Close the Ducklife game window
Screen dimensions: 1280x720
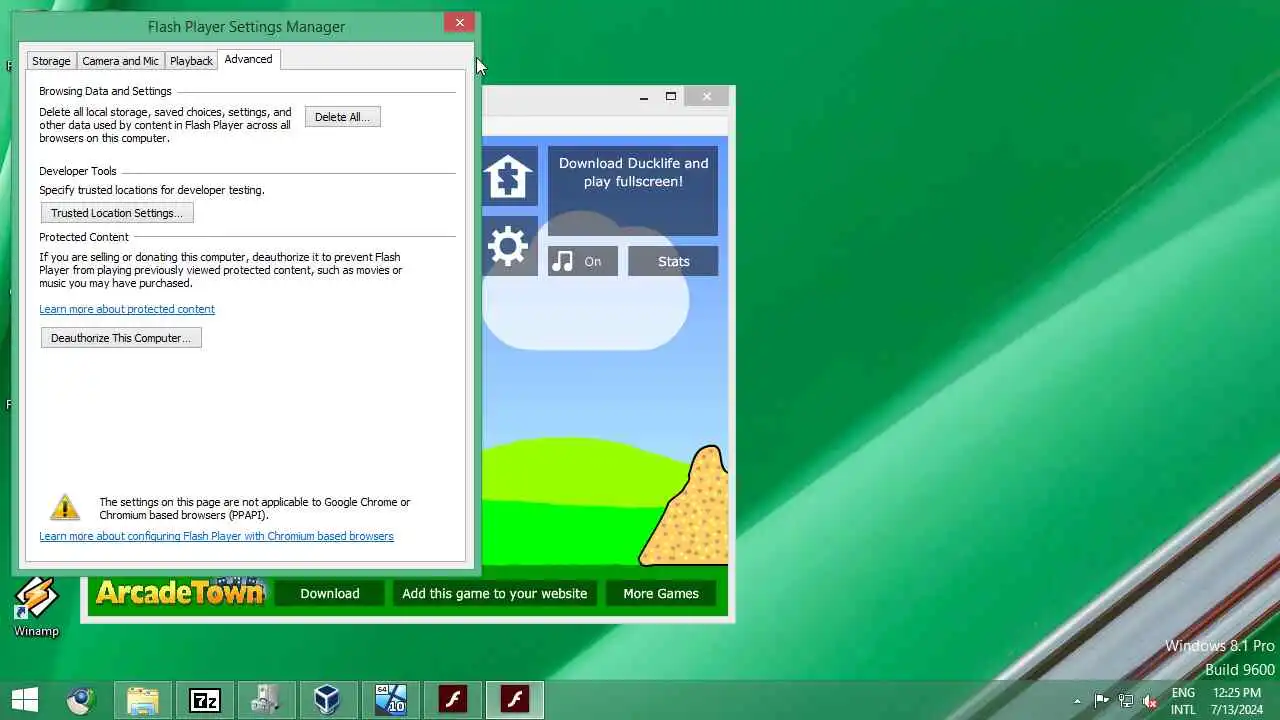pyautogui.click(x=707, y=97)
